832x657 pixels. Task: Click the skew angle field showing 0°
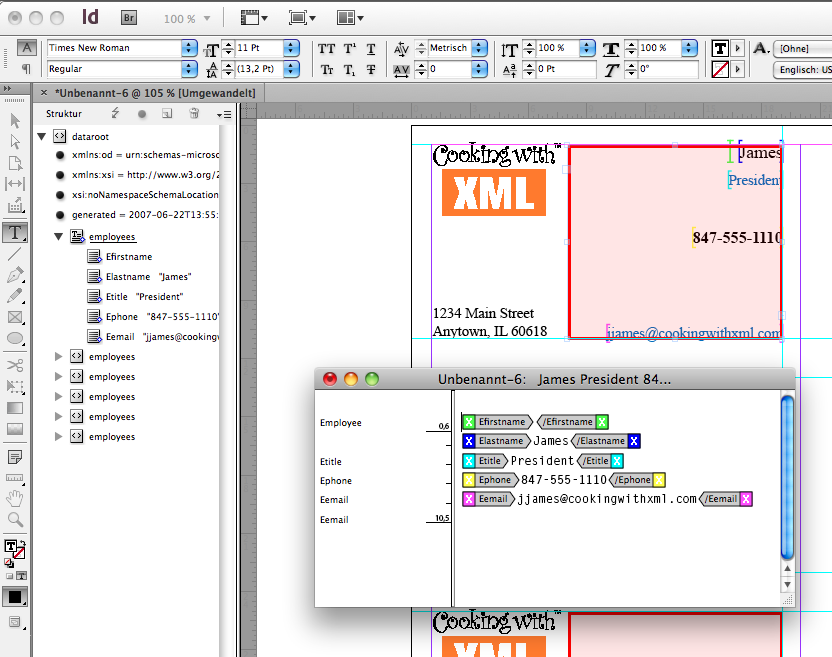(x=668, y=69)
